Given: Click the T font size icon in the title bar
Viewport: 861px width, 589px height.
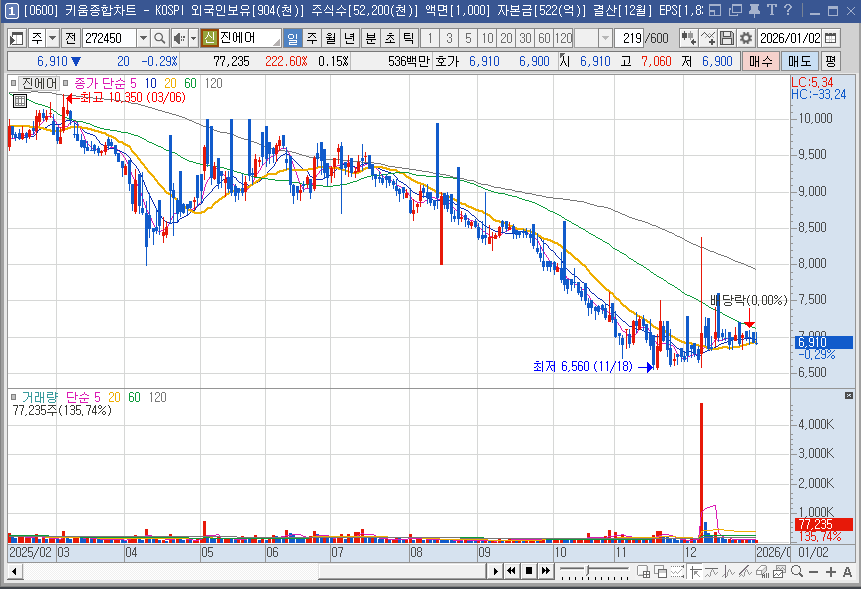Looking at the screenshot, I should pos(772,10).
